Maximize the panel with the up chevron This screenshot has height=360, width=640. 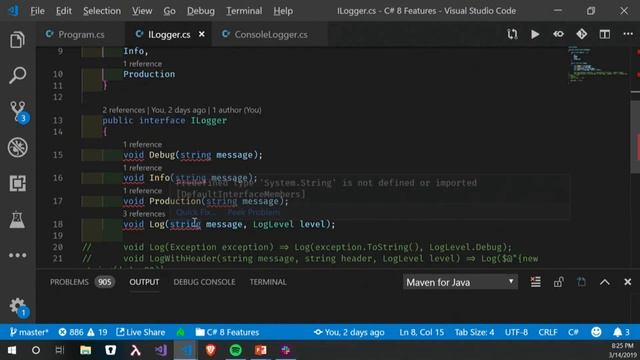[604, 282]
